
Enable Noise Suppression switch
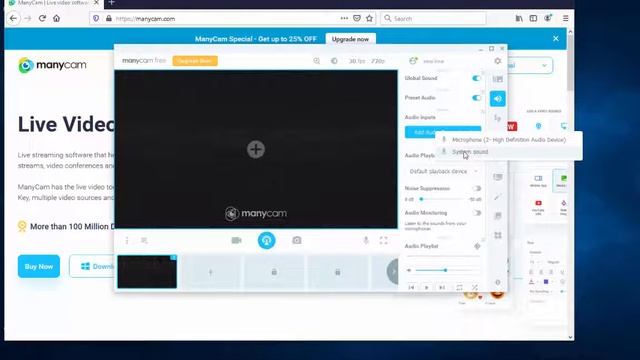(x=476, y=189)
